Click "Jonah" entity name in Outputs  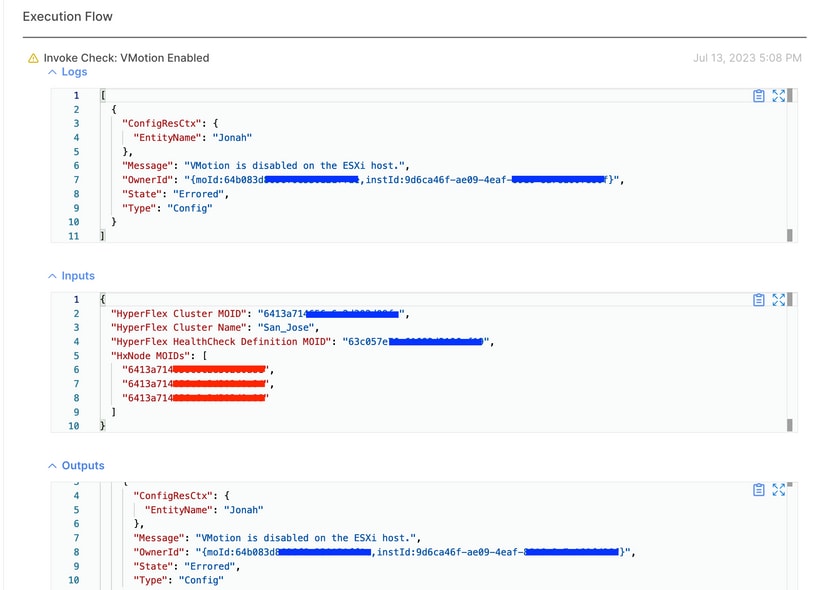tap(244, 510)
